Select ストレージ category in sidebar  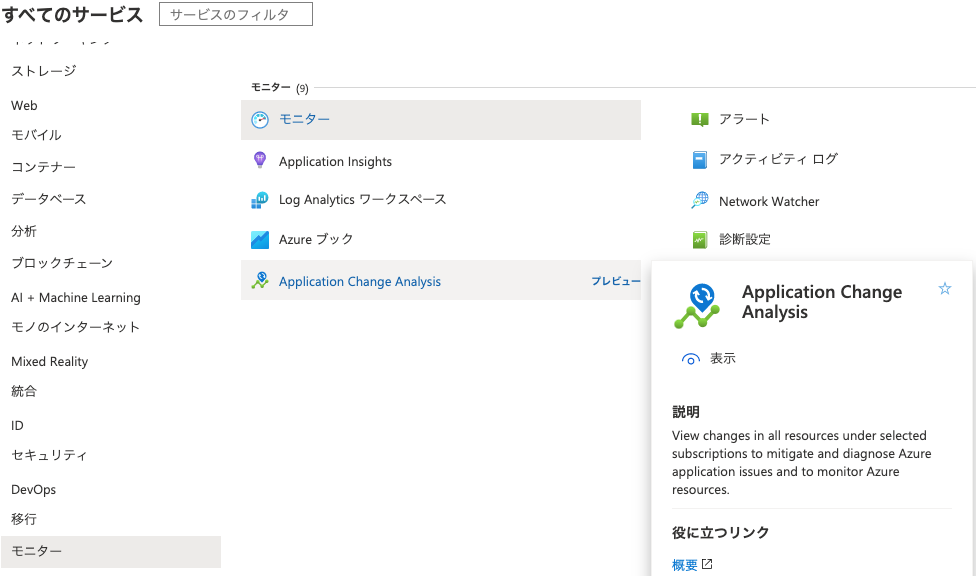(44, 71)
